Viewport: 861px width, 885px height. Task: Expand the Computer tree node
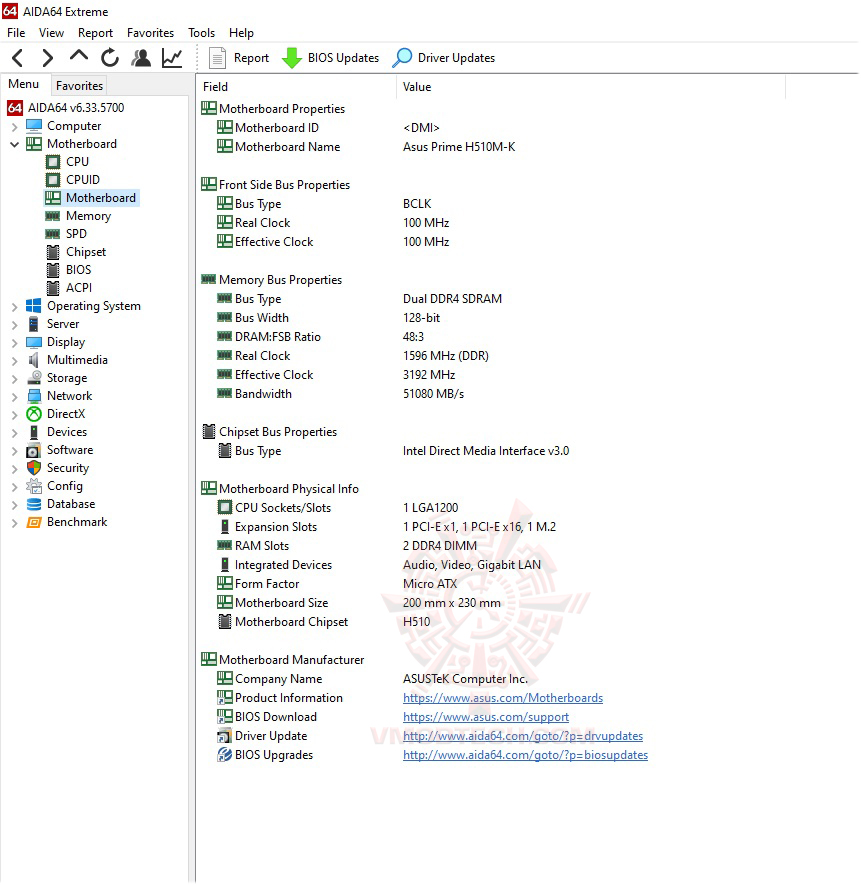tap(15, 126)
